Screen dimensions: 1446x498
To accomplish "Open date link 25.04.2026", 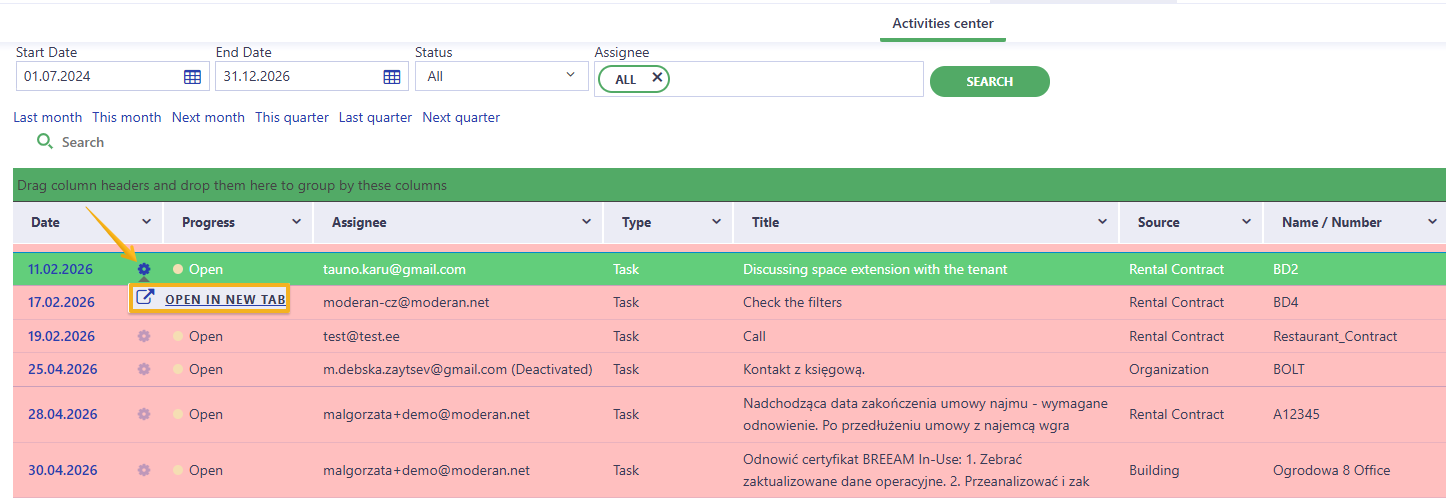I will (62, 369).
